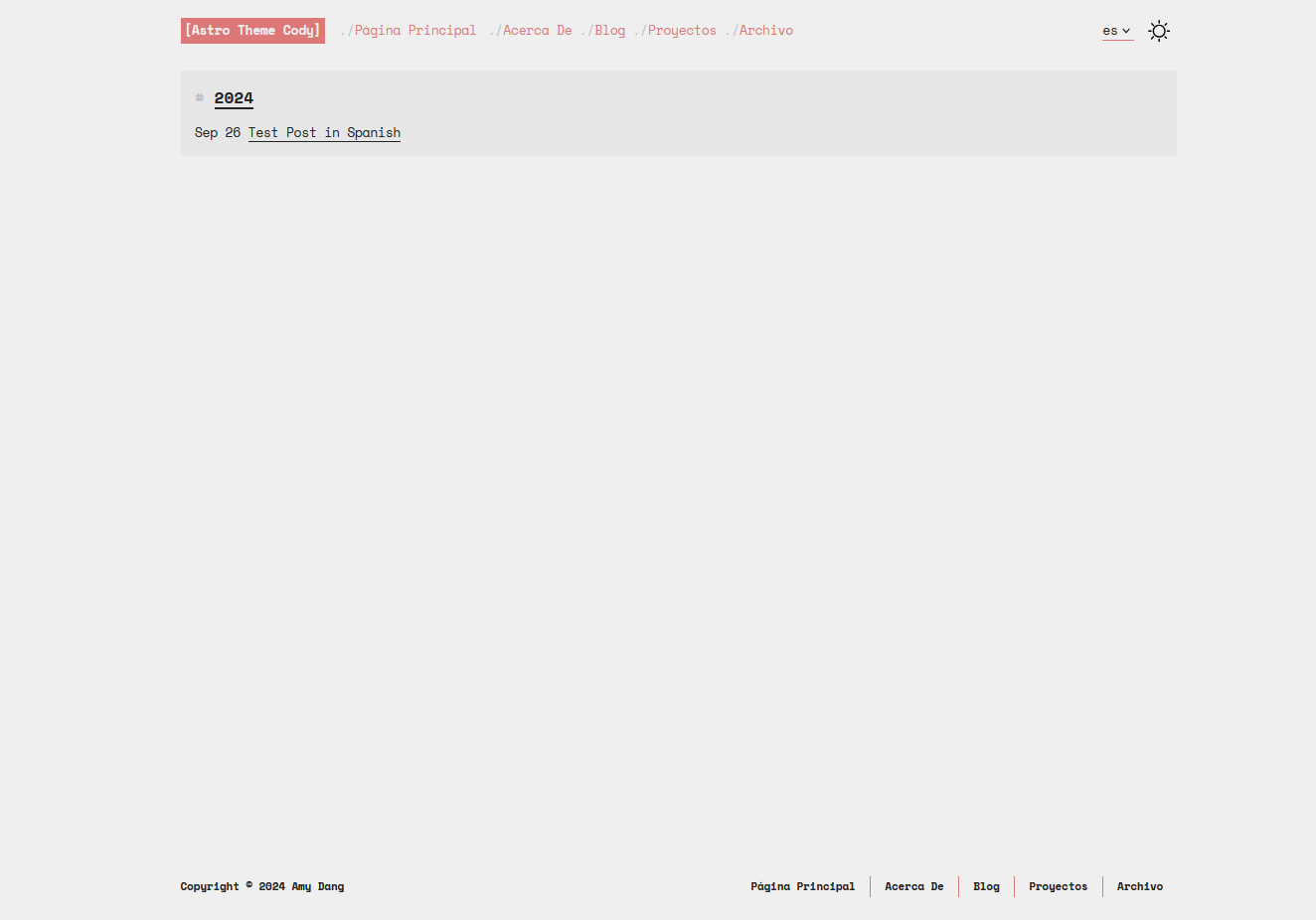Toggle the sun light/dark theme icon
Screen dimensions: 1316x920
coord(1158,31)
